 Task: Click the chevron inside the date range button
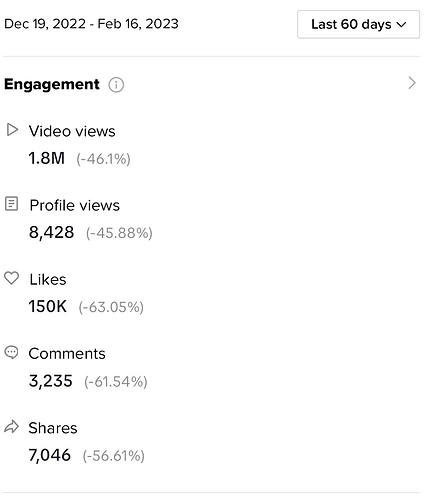[402, 24]
